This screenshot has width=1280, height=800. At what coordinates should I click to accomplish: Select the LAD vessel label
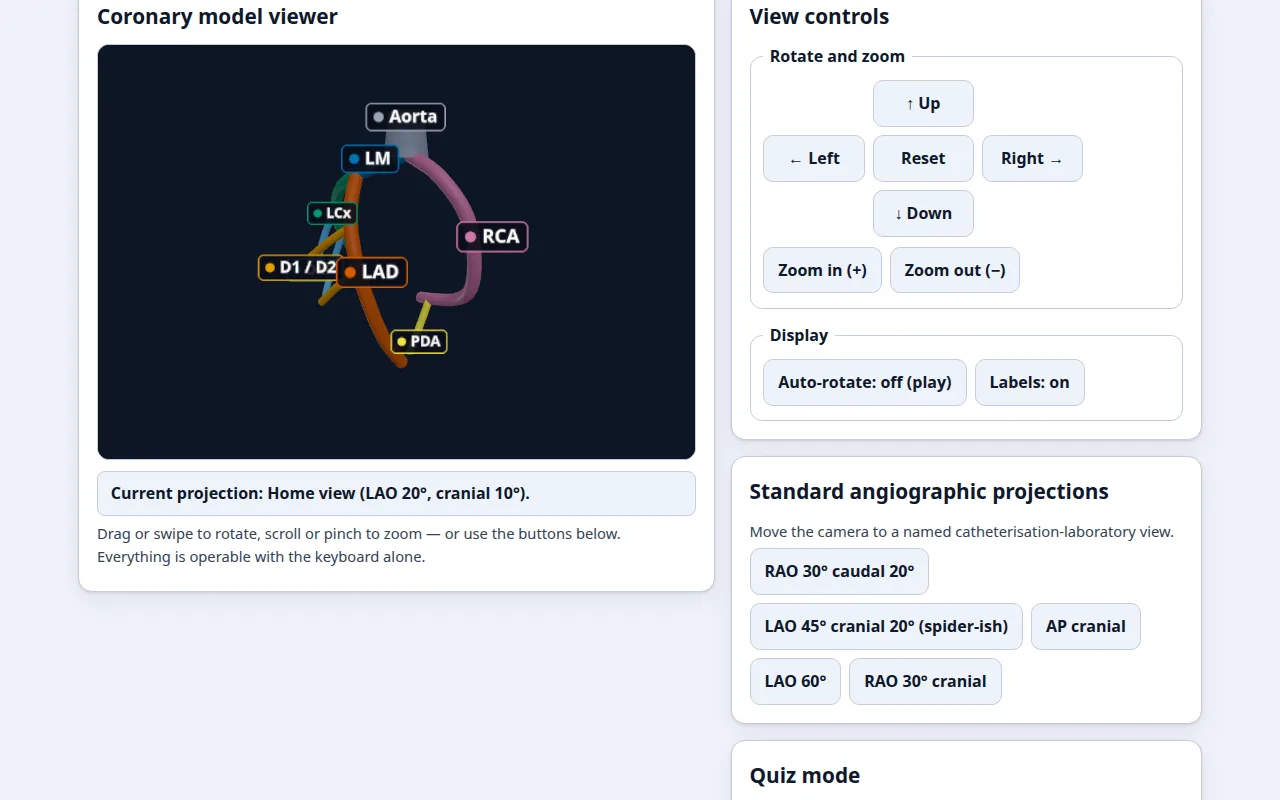tap(372, 272)
